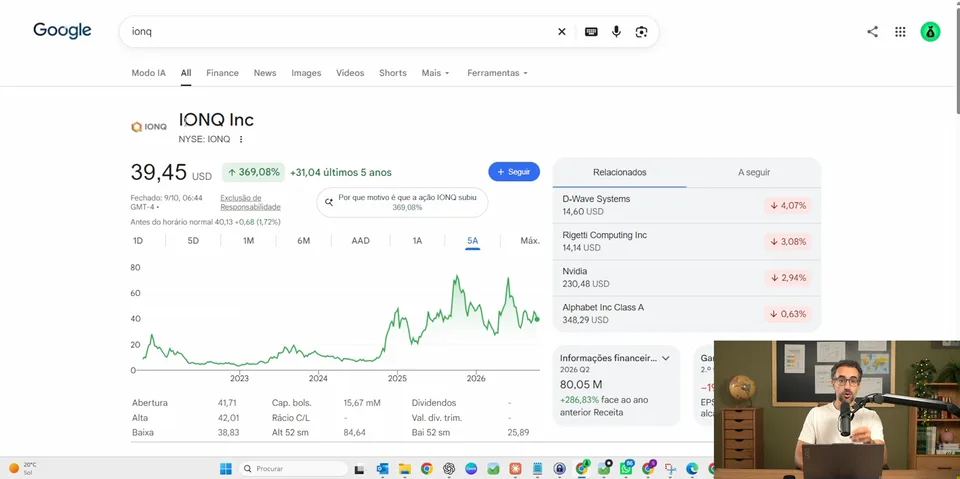Screen dimensions: 960x479
Task: Switch to the A seguir tab
Action: (x=754, y=173)
